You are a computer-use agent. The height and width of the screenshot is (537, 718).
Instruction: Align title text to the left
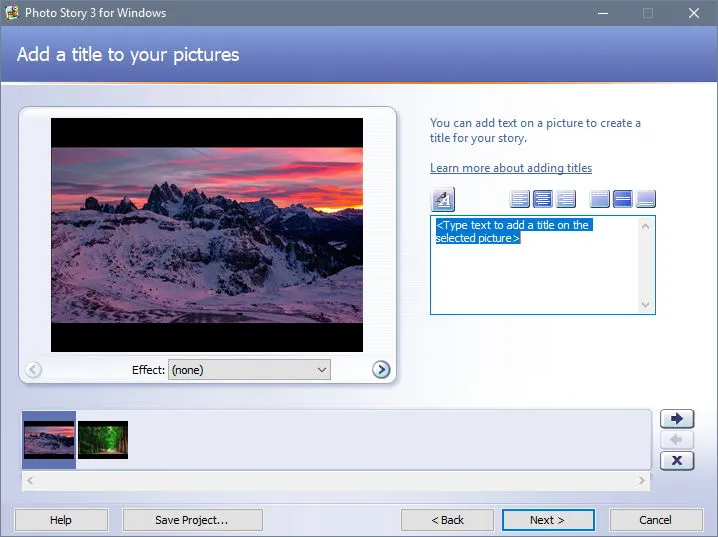[x=519, y=199]
